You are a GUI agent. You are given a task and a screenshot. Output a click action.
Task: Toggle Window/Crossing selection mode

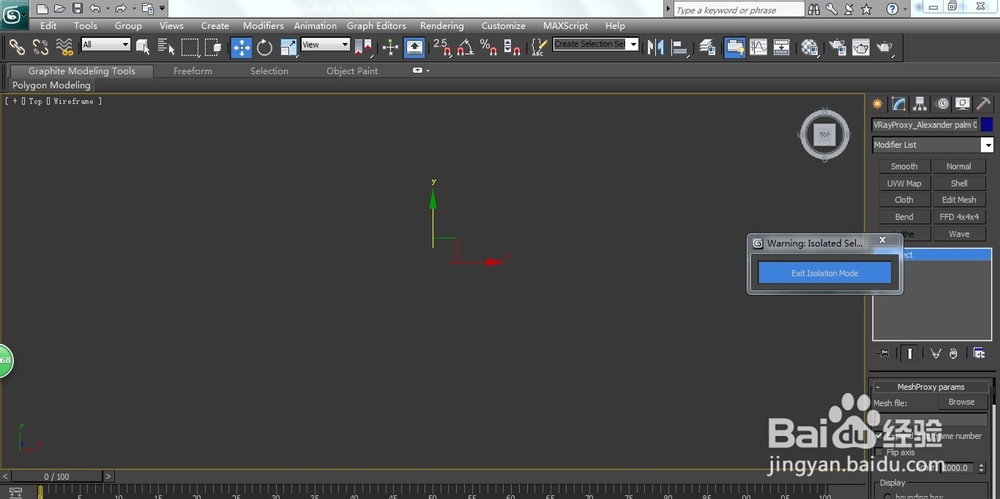coord(213,47)
